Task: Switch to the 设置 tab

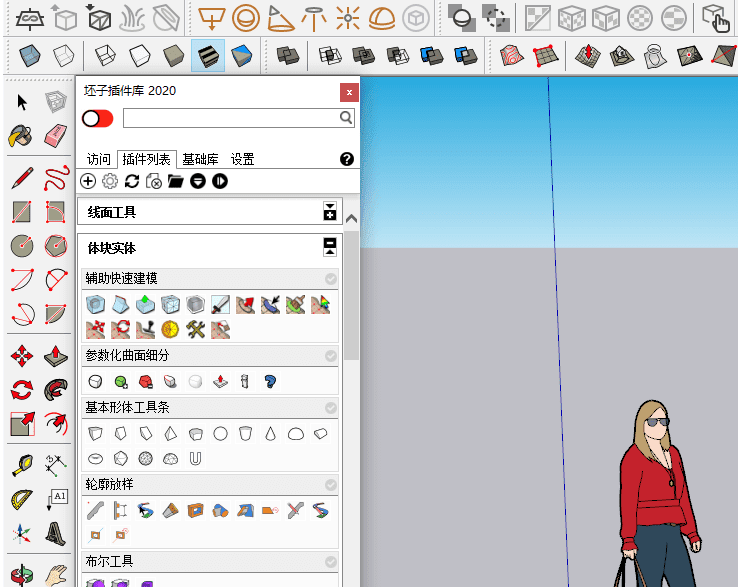Action: 242,159
